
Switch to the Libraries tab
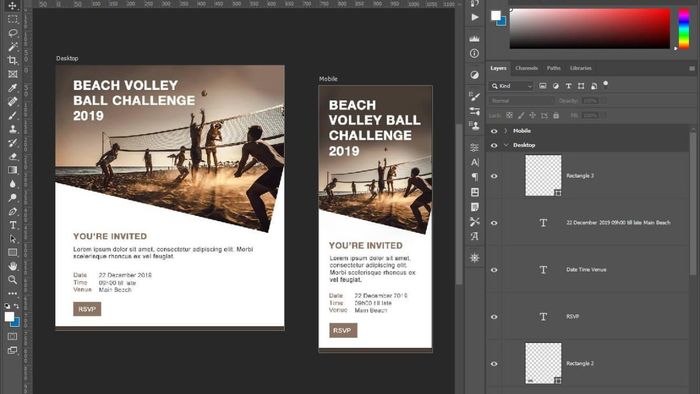coord(580,68)
